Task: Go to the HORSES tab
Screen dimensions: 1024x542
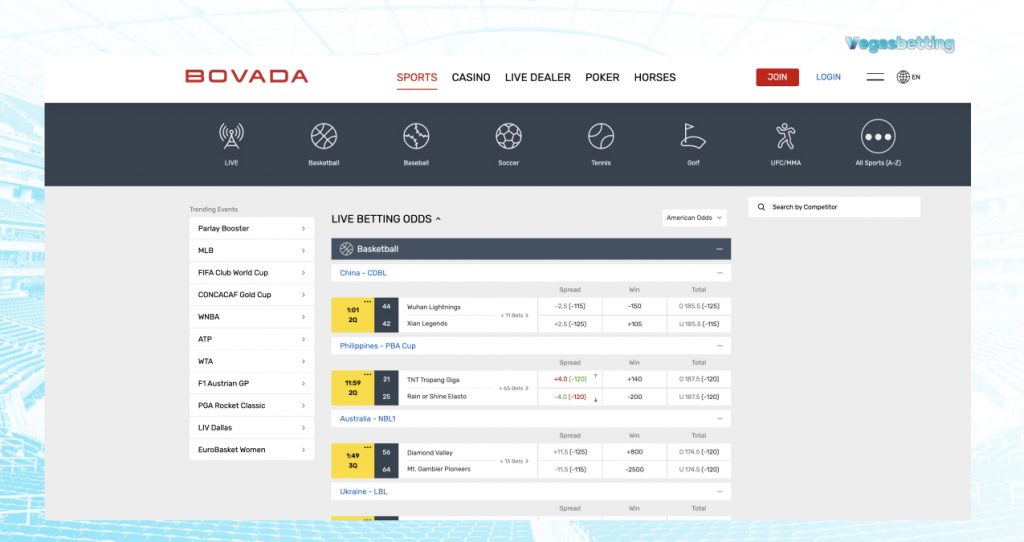Action: [x=654, y=77]
